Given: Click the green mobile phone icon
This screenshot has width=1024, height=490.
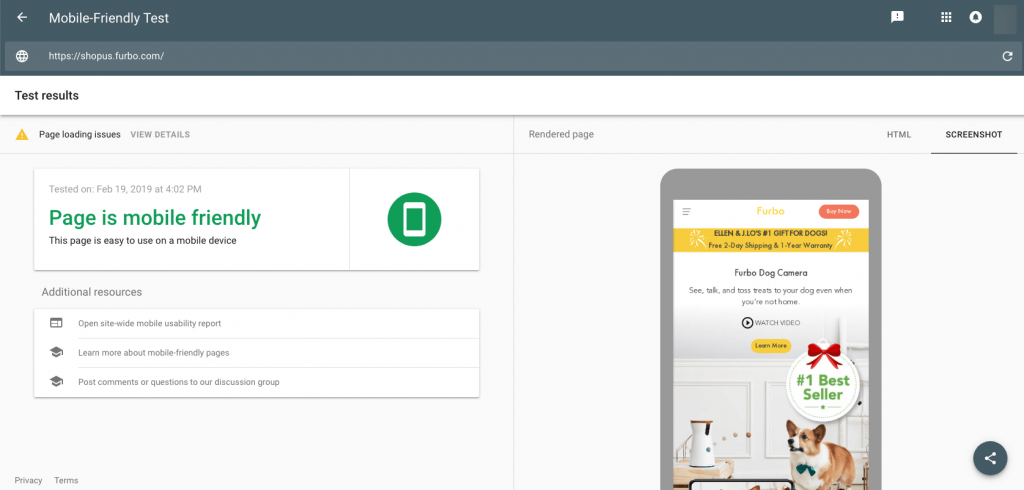Looking at the screenshot, I should pos(414,219).
